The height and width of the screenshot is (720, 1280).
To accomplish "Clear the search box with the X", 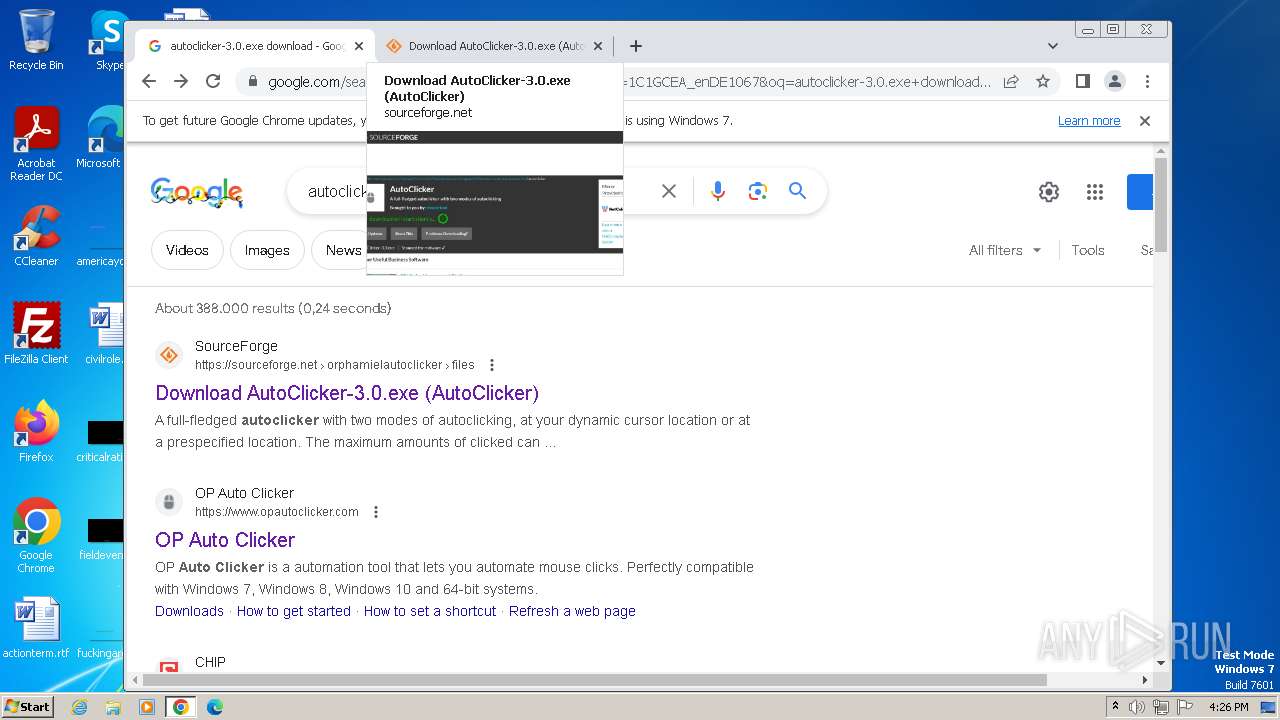I will (669, 191).
